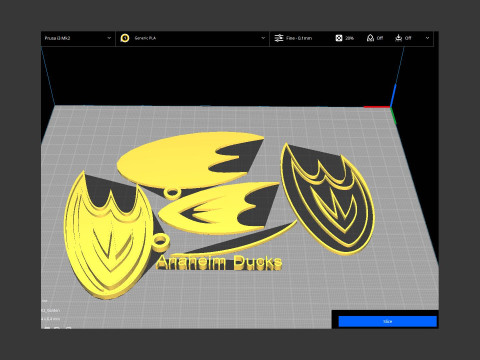Click the blue Slice button
The width and height of the screenshot is (480, 360).
387,322
